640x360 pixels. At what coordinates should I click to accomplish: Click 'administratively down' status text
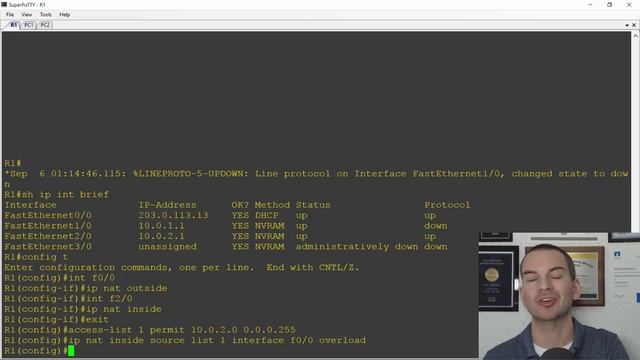pyautogui.click(x=357, y=247)
